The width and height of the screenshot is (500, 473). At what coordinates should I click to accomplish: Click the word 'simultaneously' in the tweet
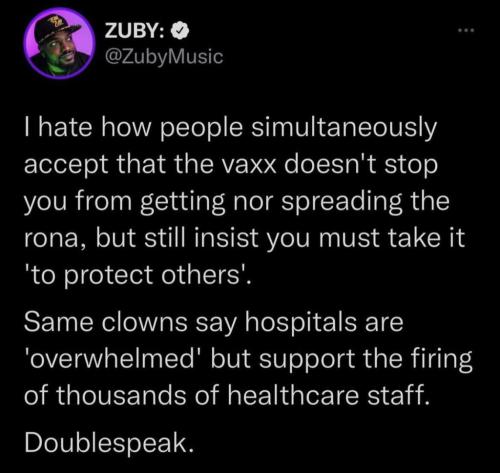(x=344, y=129)
